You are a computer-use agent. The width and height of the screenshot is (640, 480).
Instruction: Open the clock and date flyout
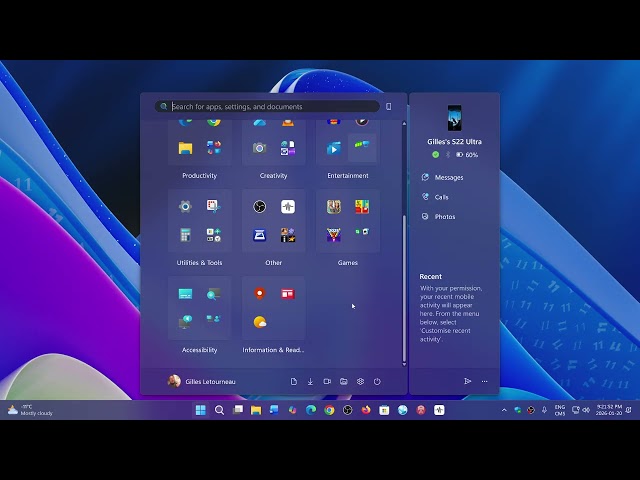(x=609, y=410)
